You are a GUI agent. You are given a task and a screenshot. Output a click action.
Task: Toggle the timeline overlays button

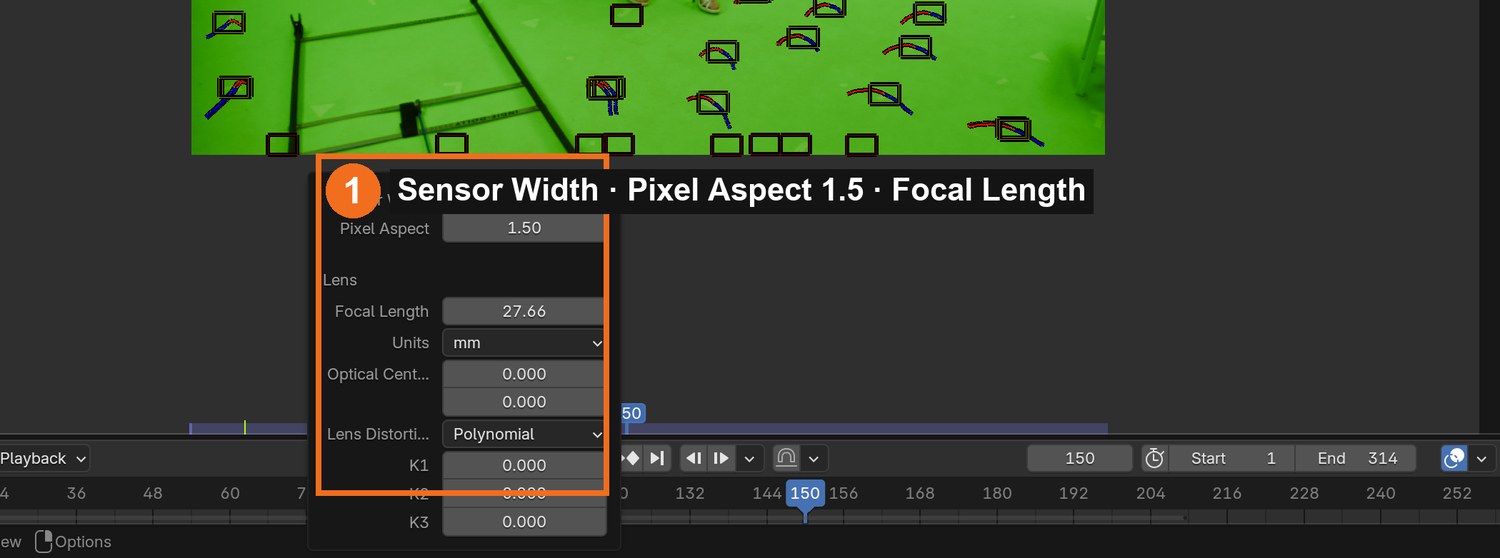click(1454, 458)
